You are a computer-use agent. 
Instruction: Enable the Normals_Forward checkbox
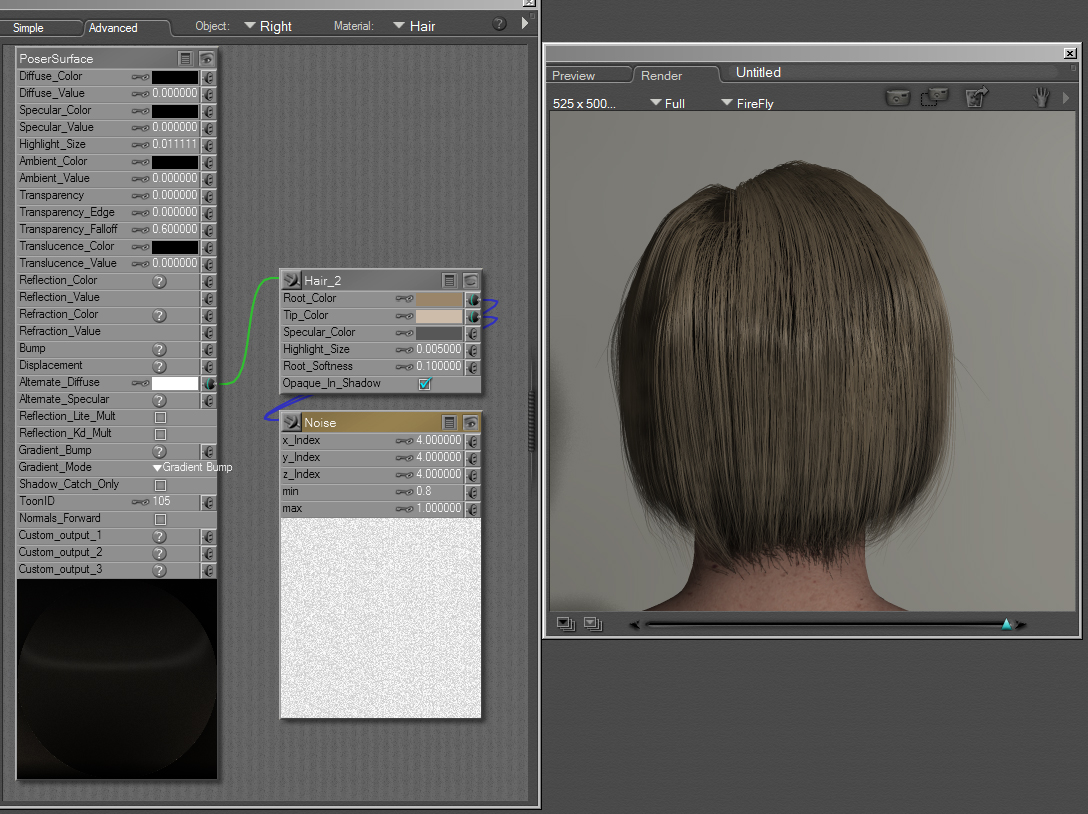(x=160, y=519)
